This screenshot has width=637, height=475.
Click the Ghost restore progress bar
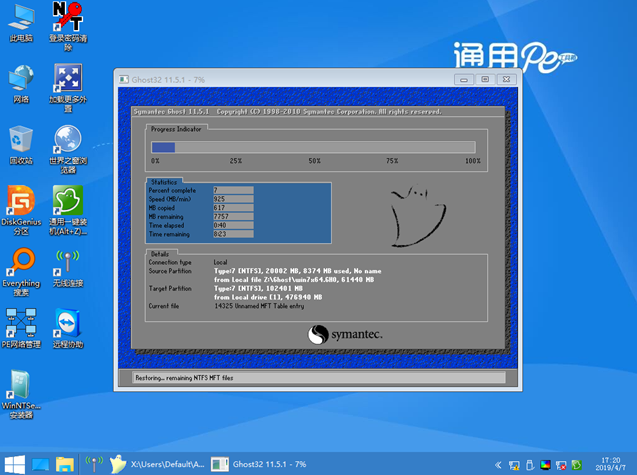pyautogui.click(x=313, y=147)
